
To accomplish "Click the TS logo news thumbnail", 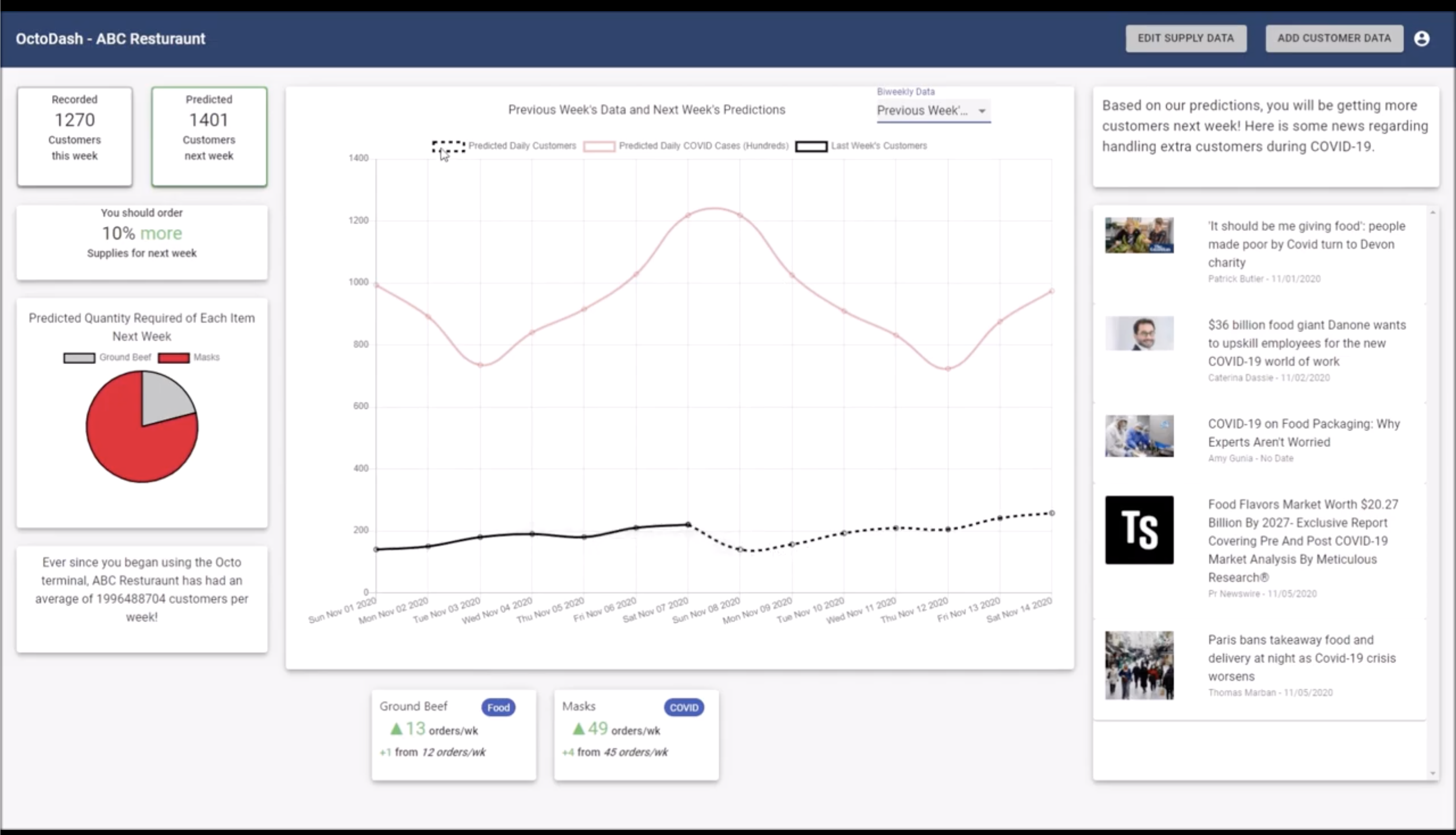I will [1139, 530].
